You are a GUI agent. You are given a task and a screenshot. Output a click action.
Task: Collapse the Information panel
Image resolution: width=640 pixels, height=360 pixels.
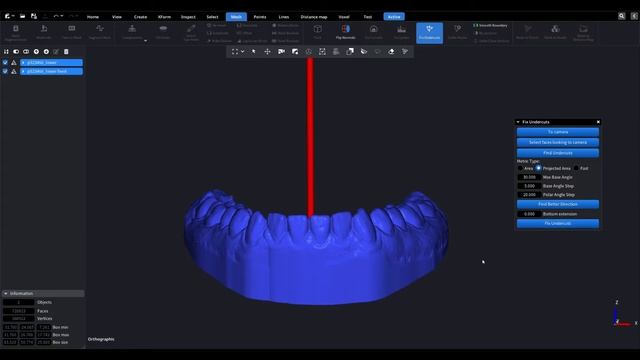pos(6,293)
